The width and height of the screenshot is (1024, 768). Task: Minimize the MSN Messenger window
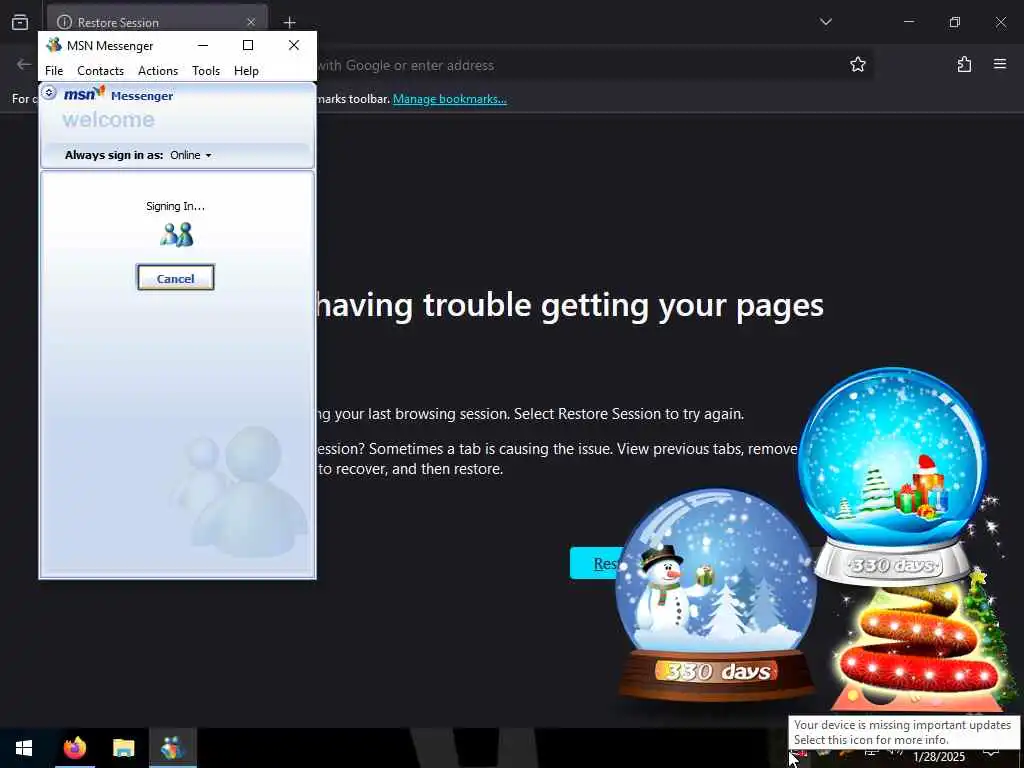[x=203, y=45]
